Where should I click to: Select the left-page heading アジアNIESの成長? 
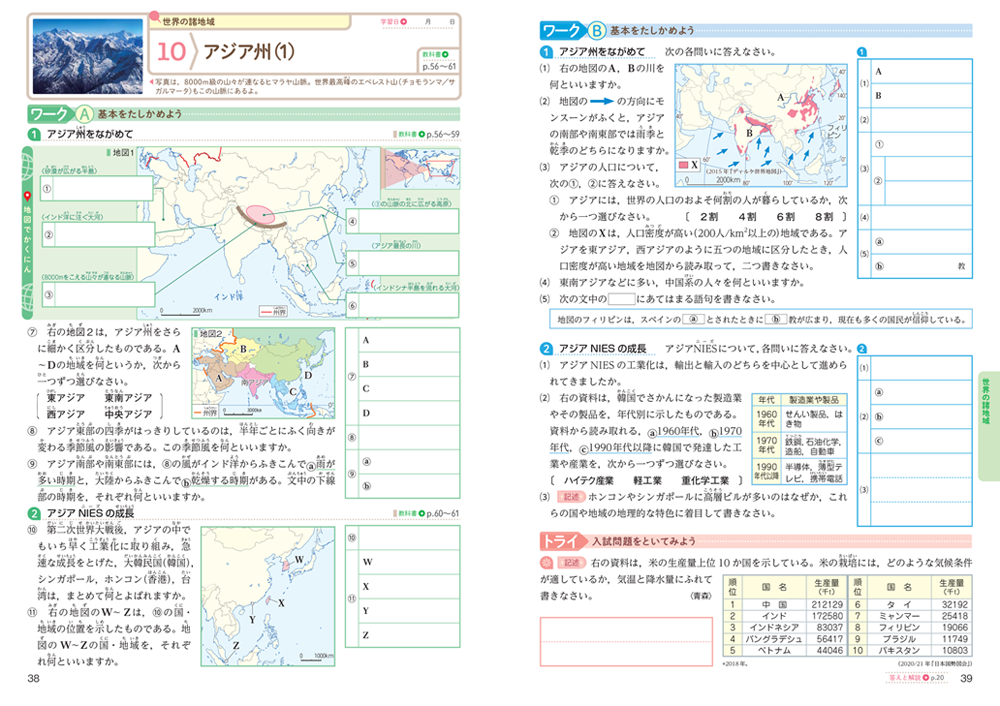tap(90, 513)
